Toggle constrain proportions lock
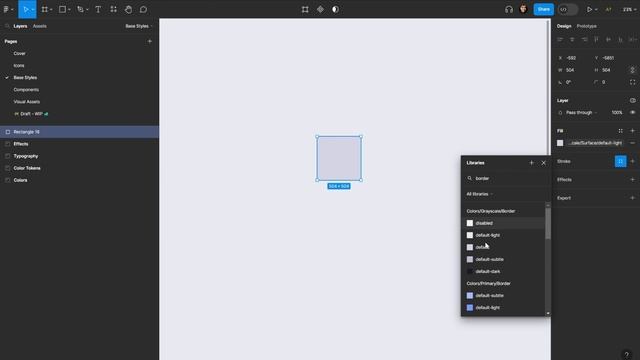640x360 pixels. coord(632,70)
